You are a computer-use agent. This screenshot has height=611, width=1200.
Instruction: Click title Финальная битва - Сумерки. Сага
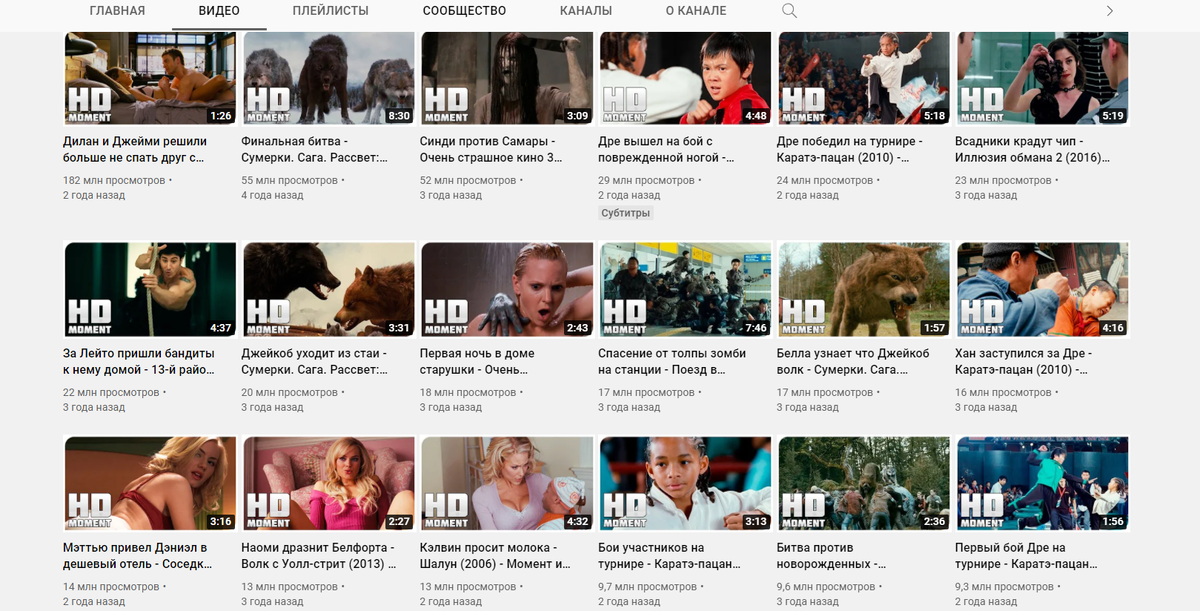314,150
